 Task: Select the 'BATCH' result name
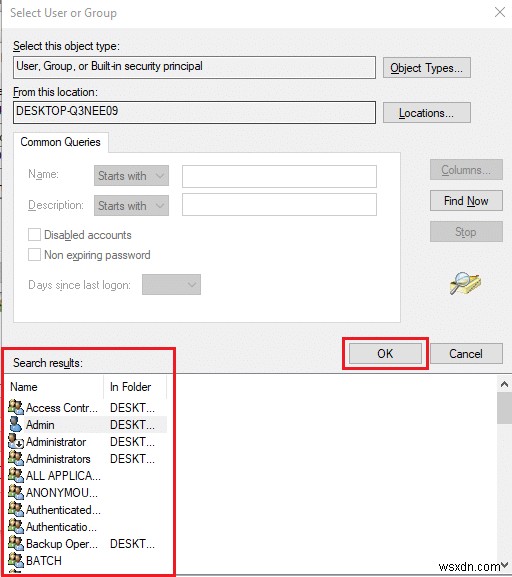[44, 560]
